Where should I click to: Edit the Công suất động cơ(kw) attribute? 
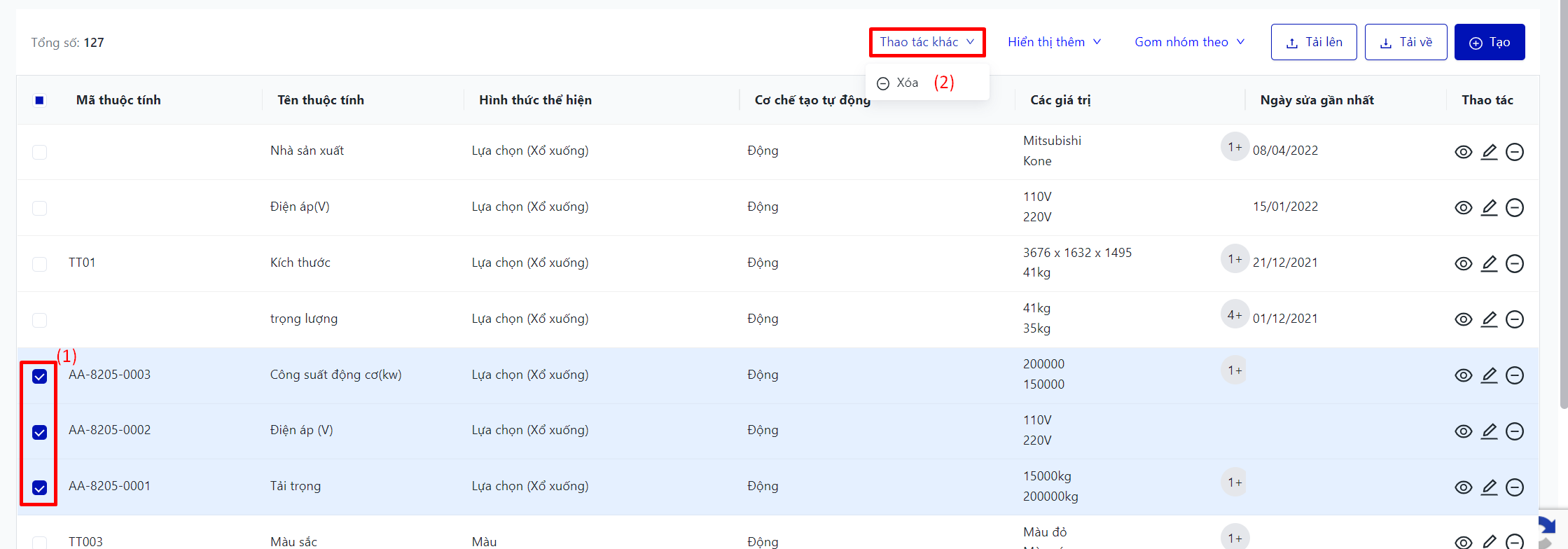point(1489,375)
